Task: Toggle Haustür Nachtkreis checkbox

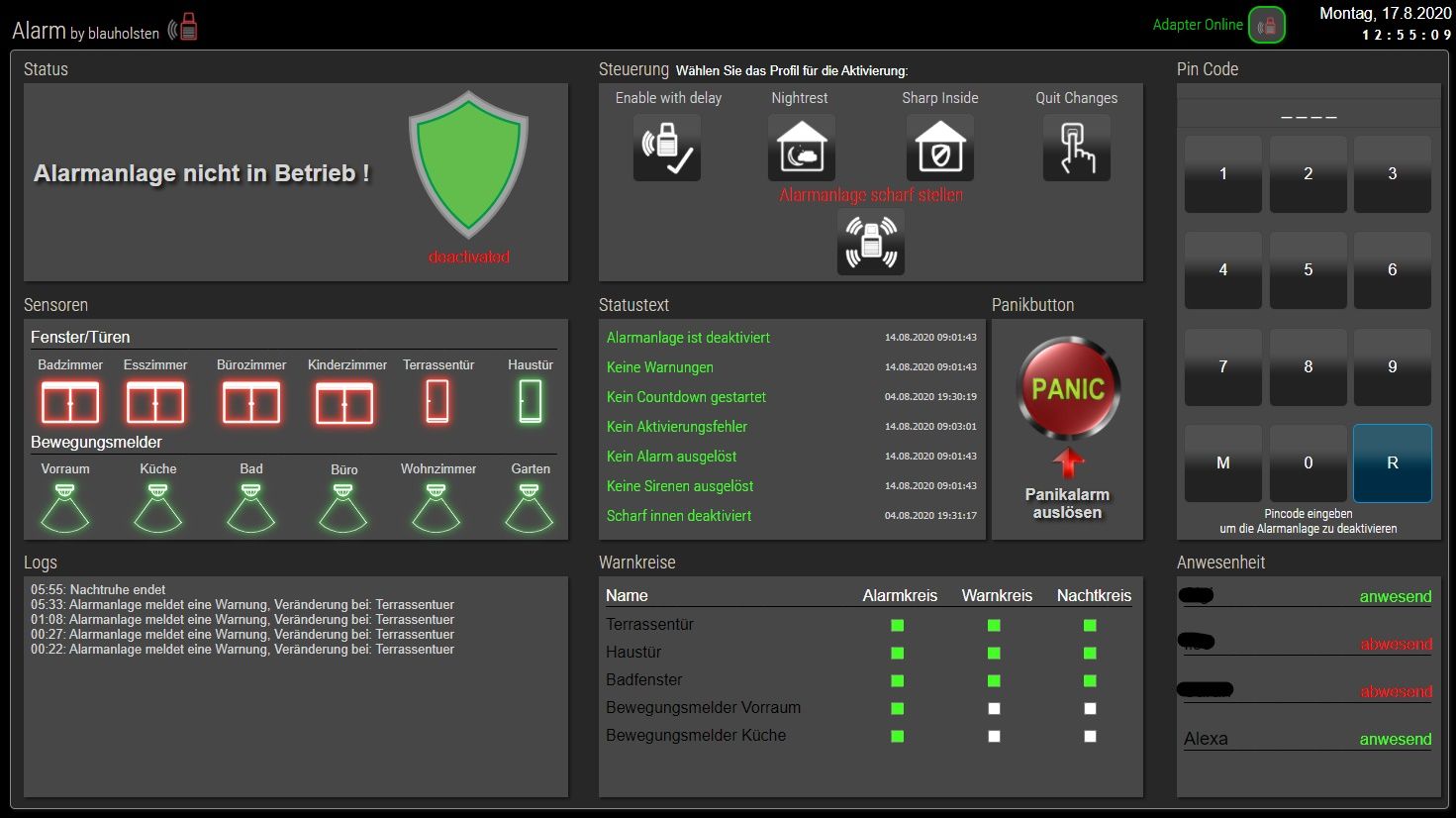Action: 1090,654
